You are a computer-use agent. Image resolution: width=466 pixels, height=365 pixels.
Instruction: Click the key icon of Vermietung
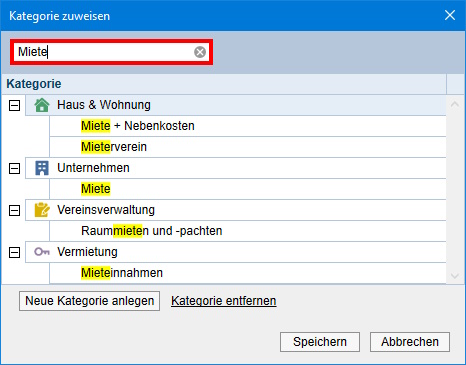(42, 252)
